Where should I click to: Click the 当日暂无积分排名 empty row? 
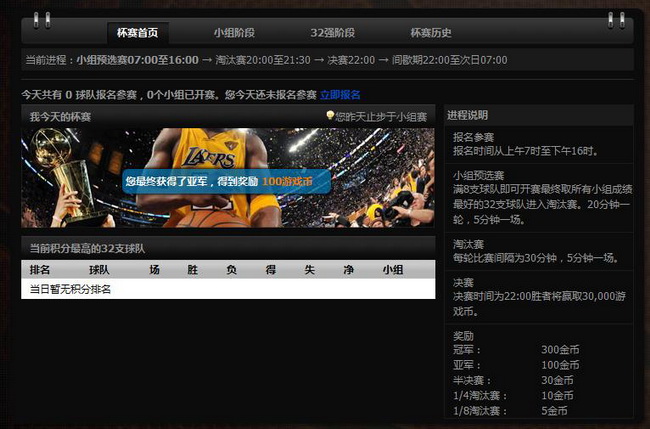(70, 289)
